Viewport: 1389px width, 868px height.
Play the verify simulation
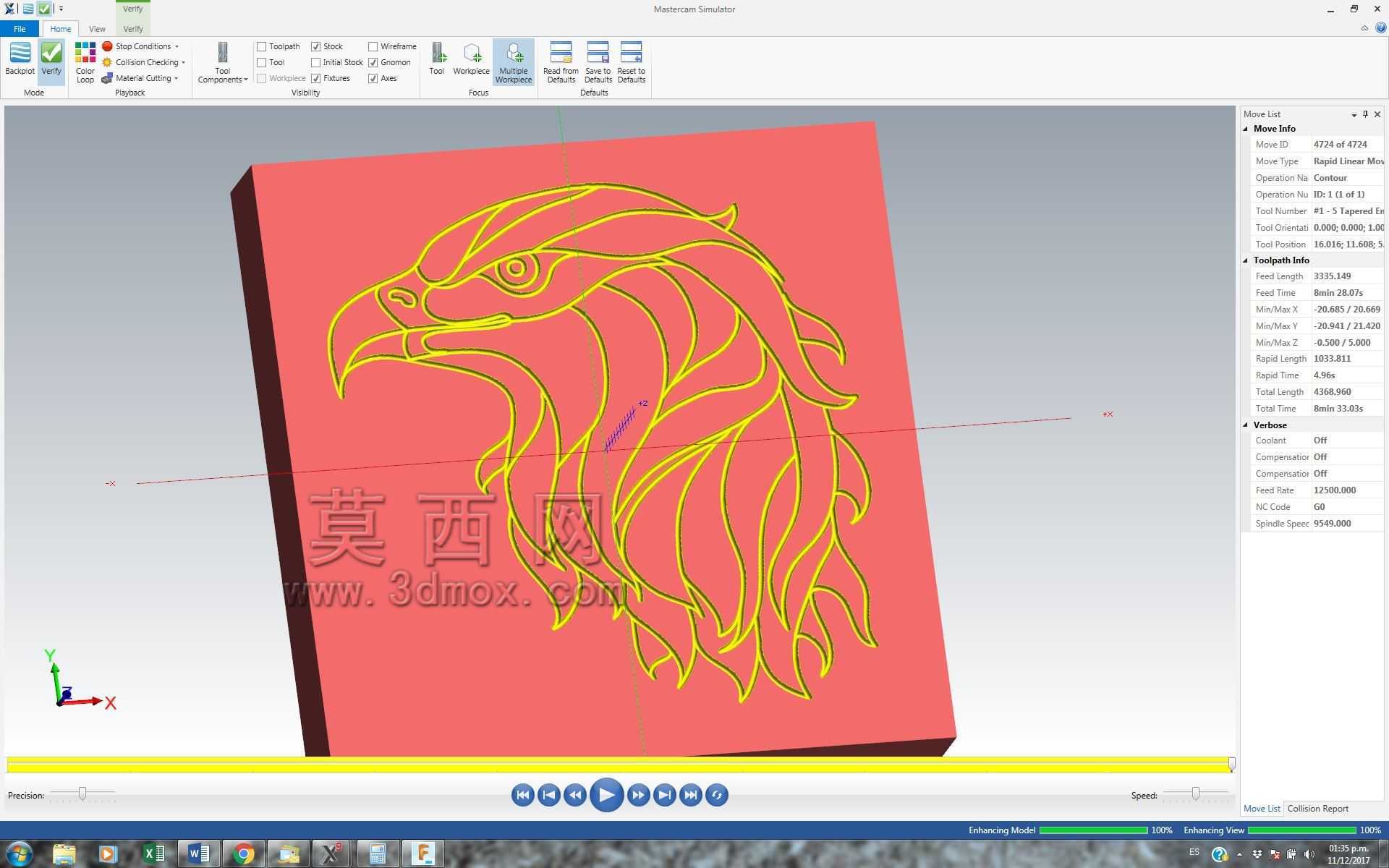(x=606, y=795)
